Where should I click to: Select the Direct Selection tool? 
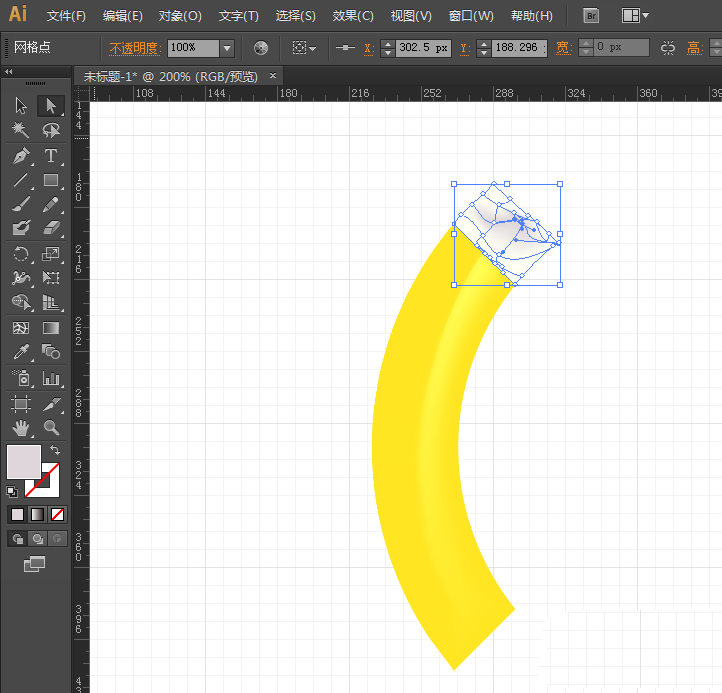click(x=51, y=106)
